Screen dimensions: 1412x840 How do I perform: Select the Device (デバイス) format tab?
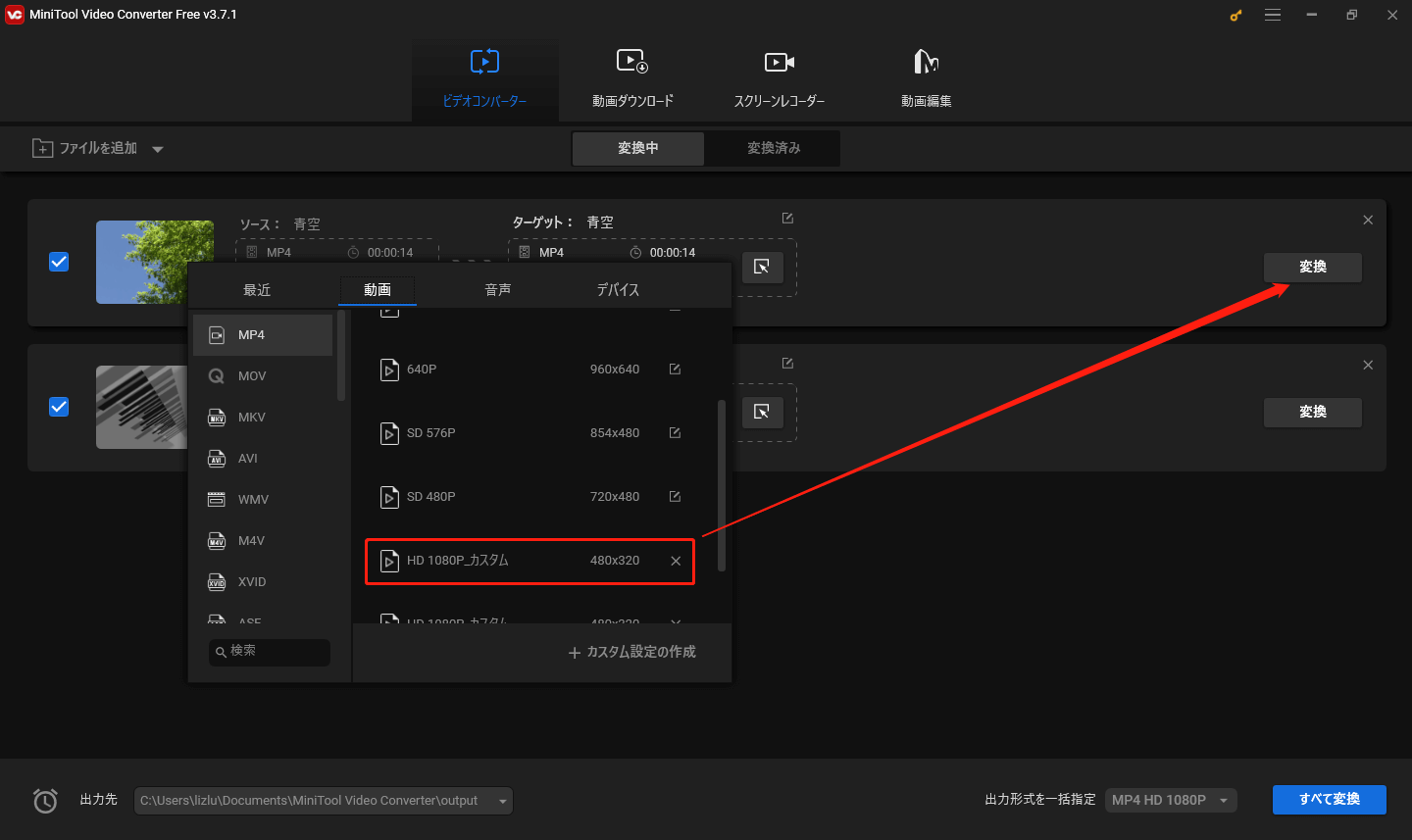[x=618, y=290]
